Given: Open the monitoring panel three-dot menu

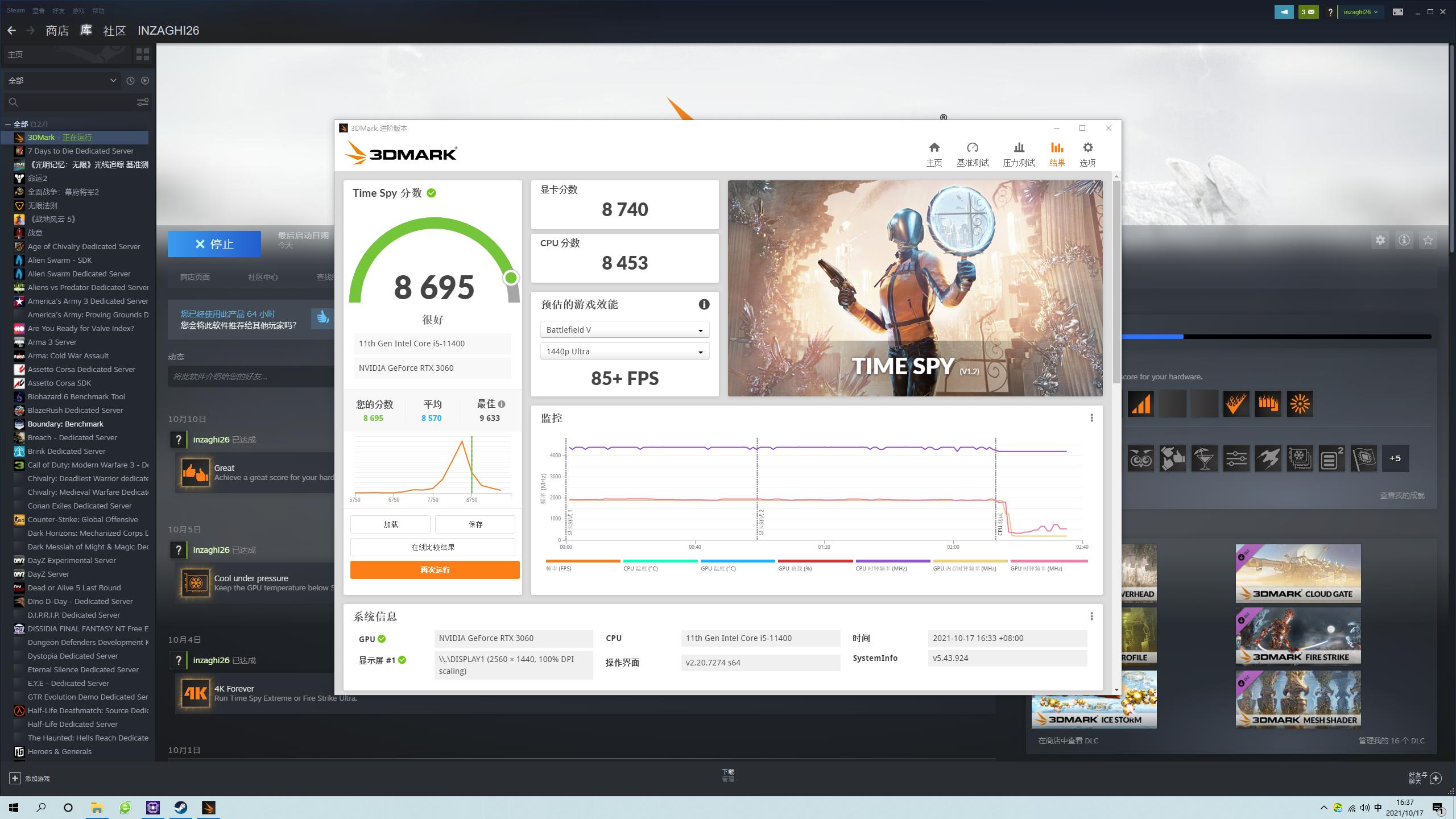Looking at the screenshot, I should 1091,418.
